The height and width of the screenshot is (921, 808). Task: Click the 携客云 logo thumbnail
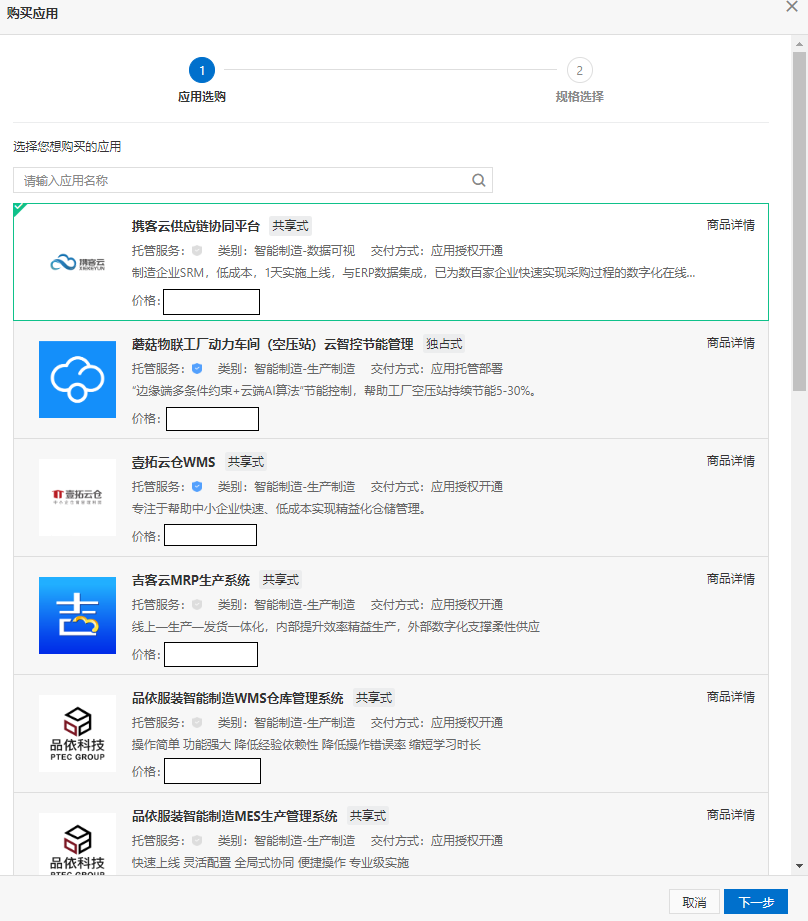(x=78, y=263)
